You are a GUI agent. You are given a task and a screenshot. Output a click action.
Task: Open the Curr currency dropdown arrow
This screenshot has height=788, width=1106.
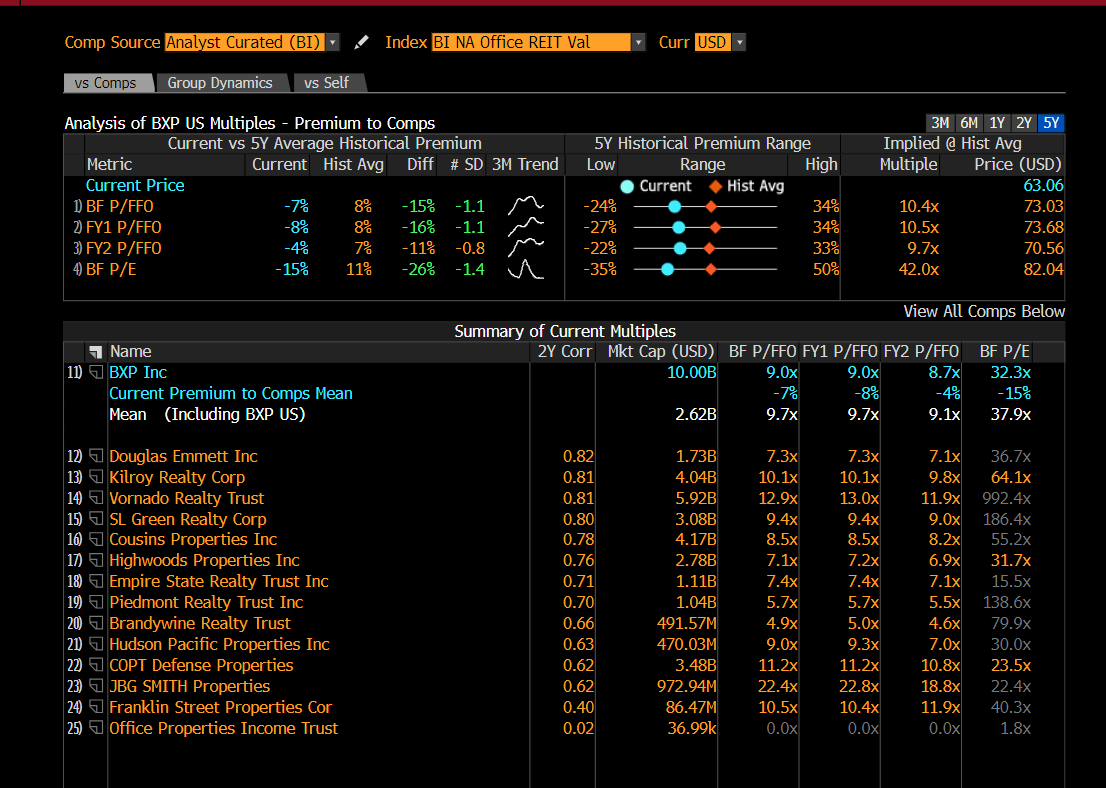point(739,42)
